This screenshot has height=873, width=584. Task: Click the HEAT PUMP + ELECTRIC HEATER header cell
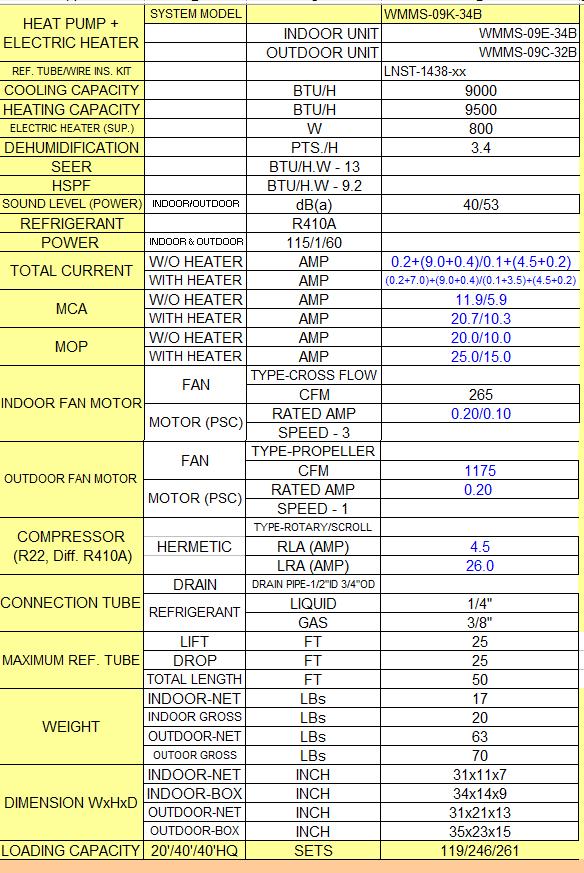click(71, 33)
